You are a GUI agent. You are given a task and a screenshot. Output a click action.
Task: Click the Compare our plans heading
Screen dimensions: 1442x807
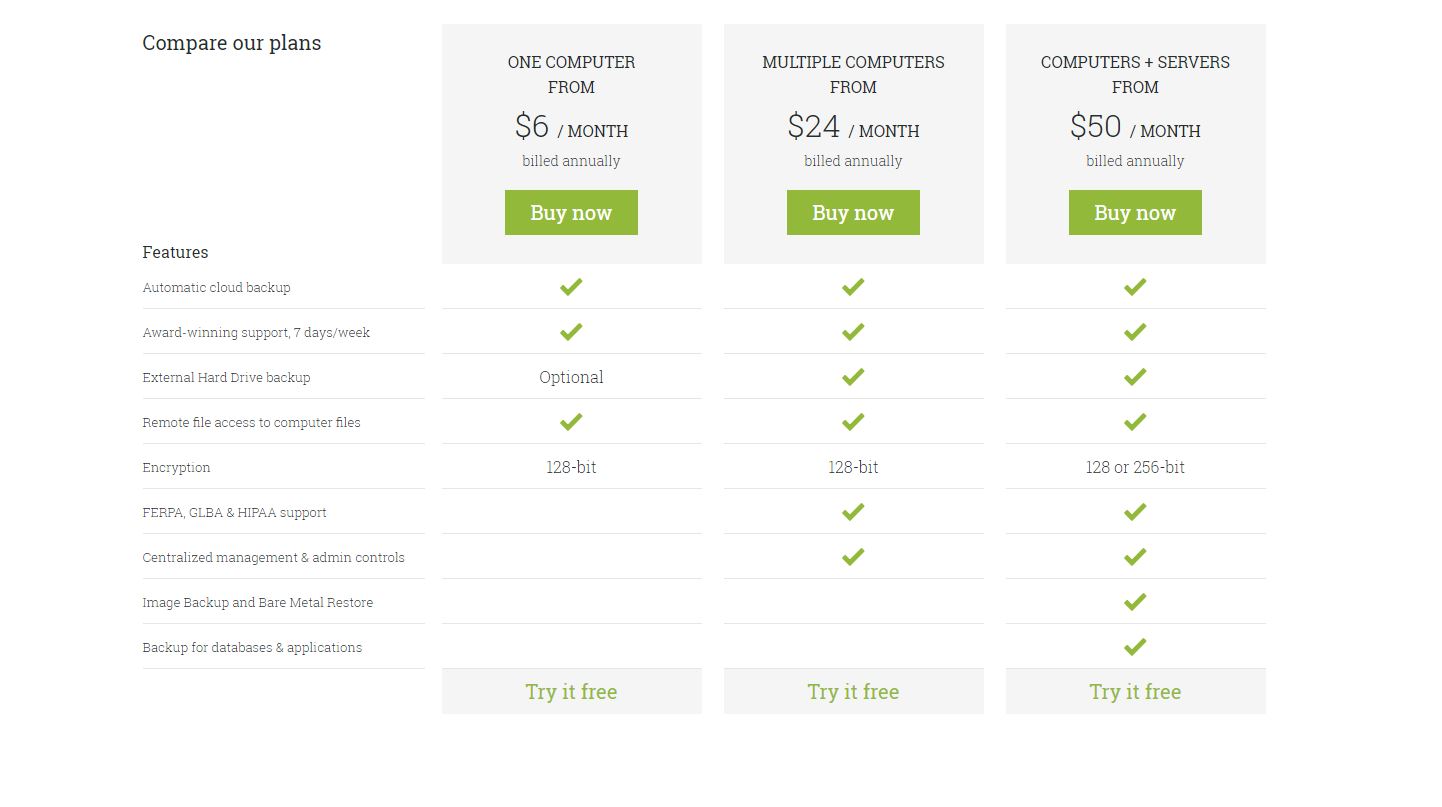click(231, 43)
